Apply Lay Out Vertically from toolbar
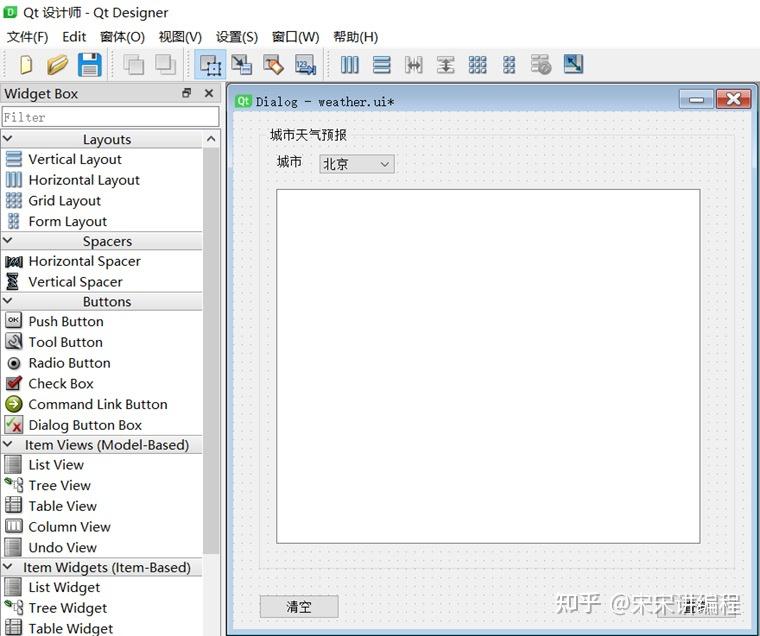This screenshot has height=636, width=760. coord(381,64)
